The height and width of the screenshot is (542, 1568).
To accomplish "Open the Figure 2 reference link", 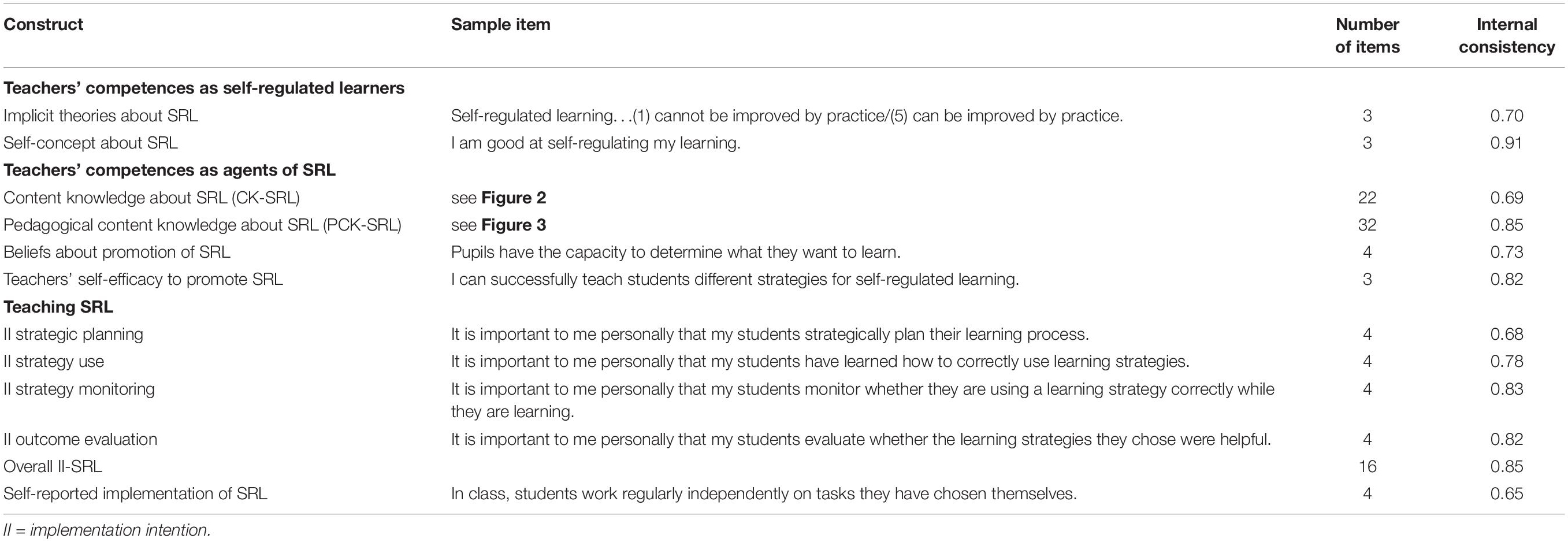I will pos(513,198).
